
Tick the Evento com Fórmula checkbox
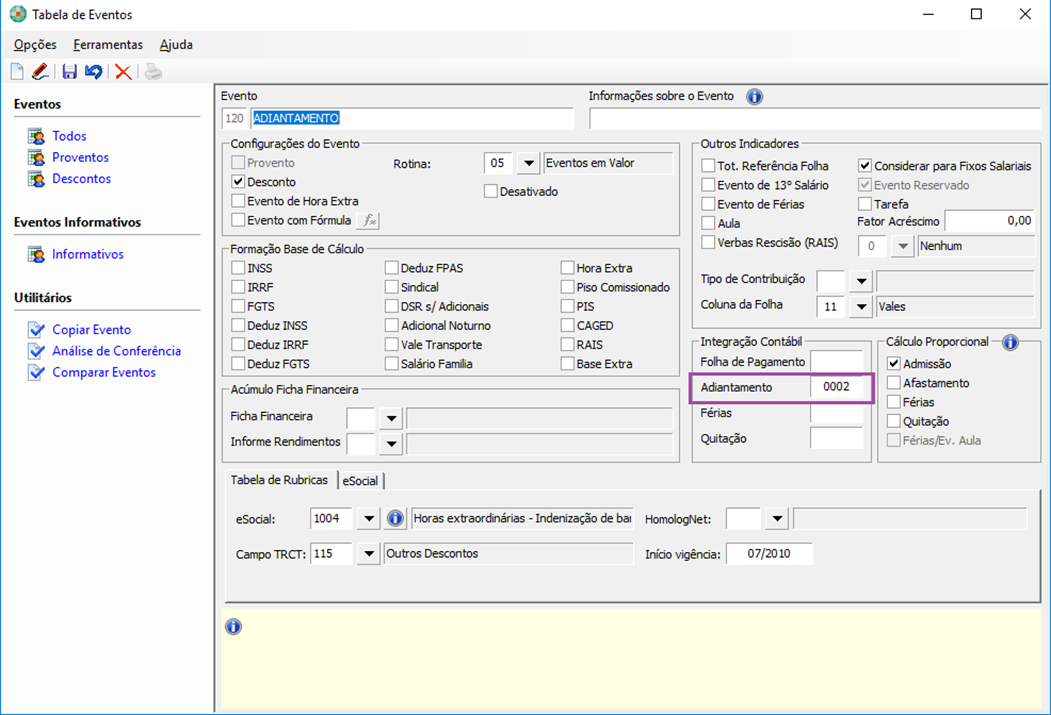[238, 220]
